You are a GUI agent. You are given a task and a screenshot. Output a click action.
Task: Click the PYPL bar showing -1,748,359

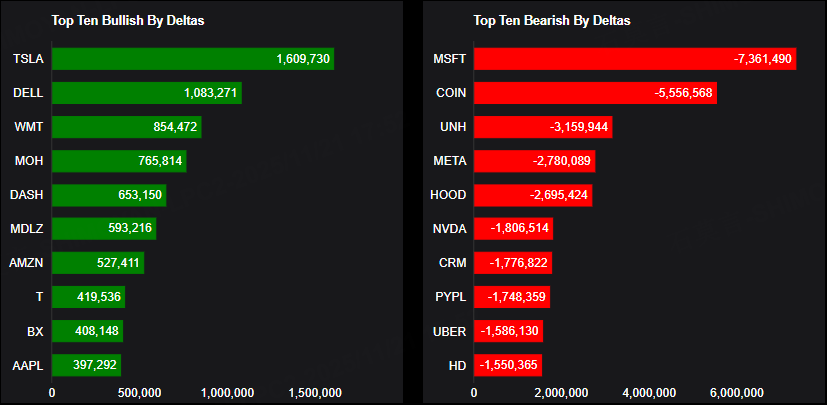pos(511,297)
